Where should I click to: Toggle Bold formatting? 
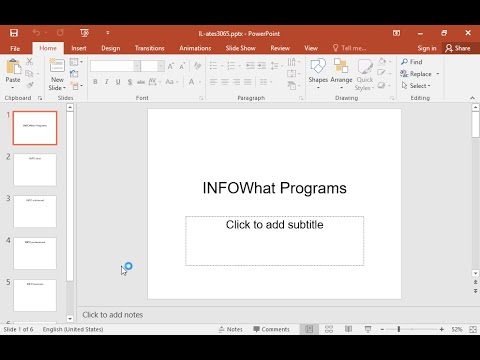pos(95,82)
